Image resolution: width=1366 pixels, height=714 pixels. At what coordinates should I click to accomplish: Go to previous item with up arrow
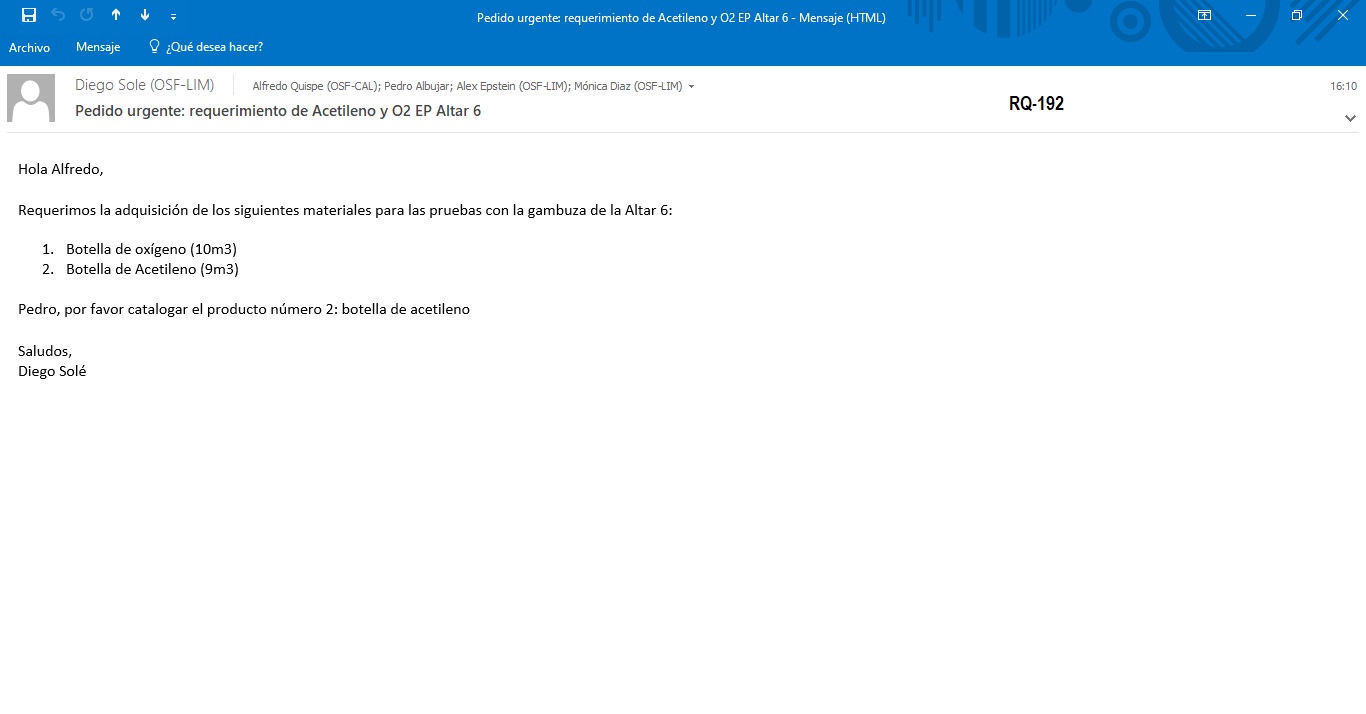point(116,15)
